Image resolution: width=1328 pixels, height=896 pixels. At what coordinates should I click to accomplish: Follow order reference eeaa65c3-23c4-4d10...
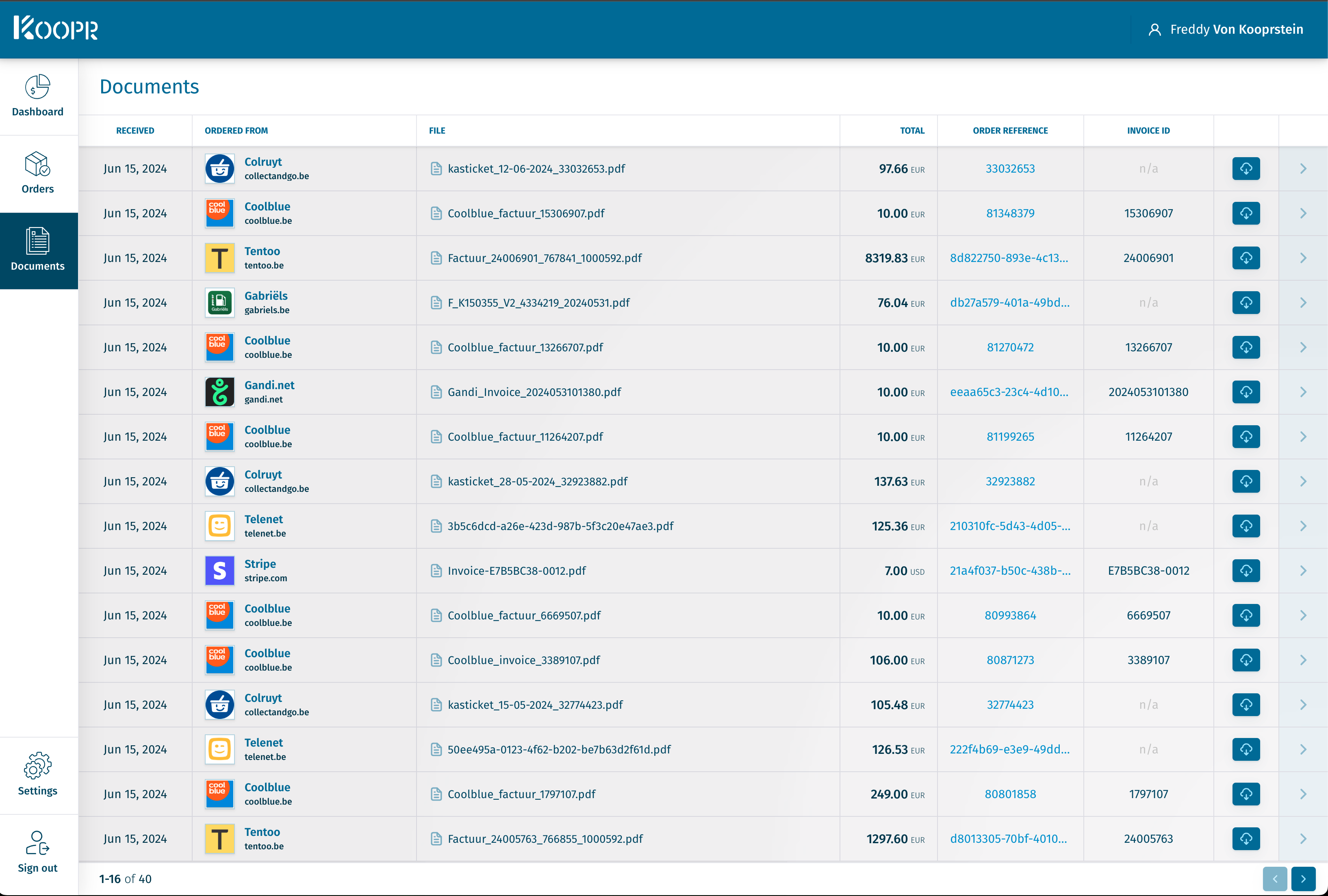point(1009,392)
